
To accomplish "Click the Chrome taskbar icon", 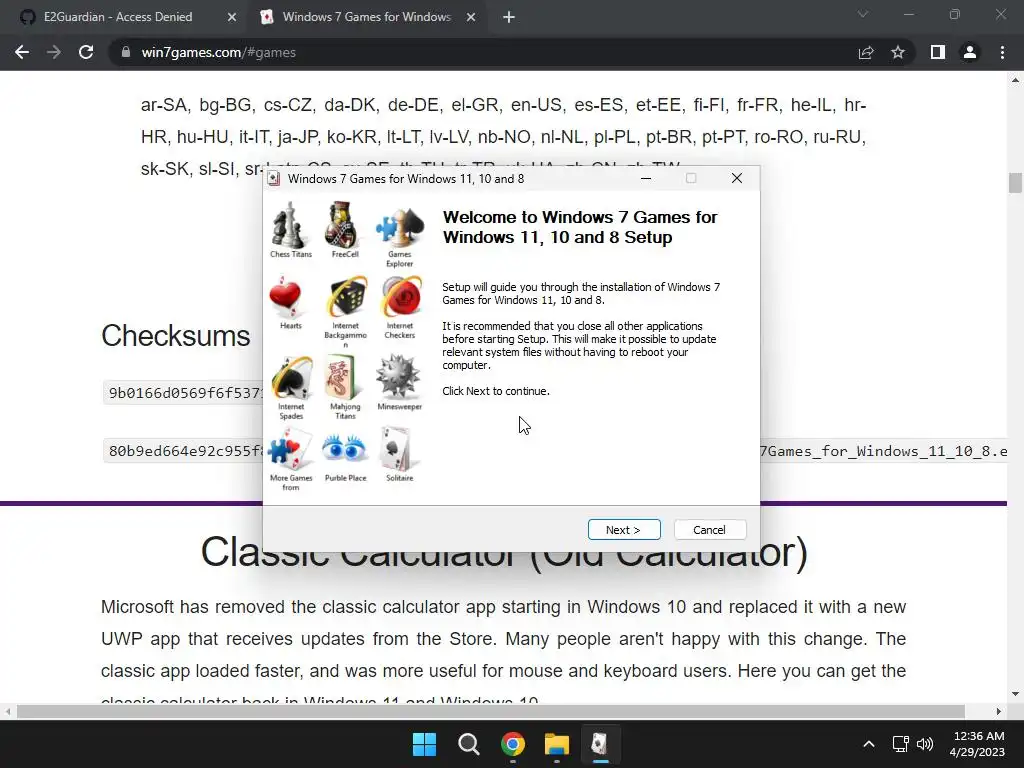I will [x=513, y=744].
